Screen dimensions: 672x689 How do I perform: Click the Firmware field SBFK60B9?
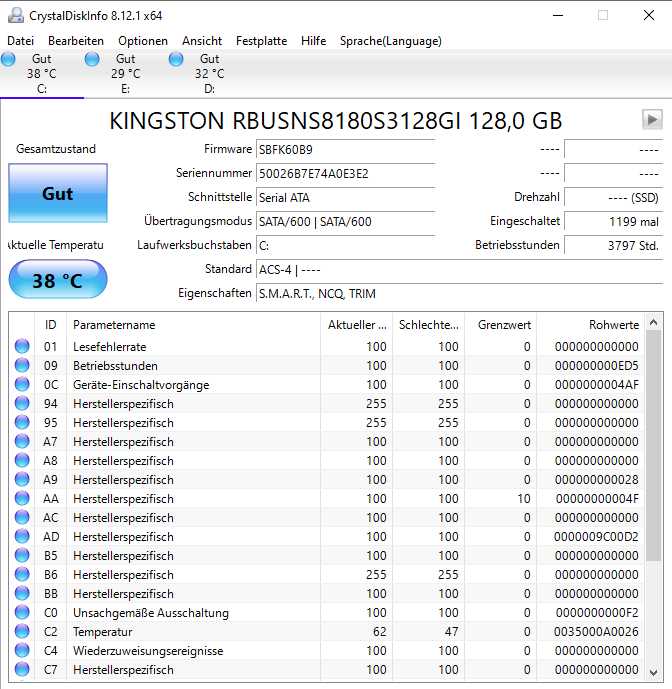(345, 150)
